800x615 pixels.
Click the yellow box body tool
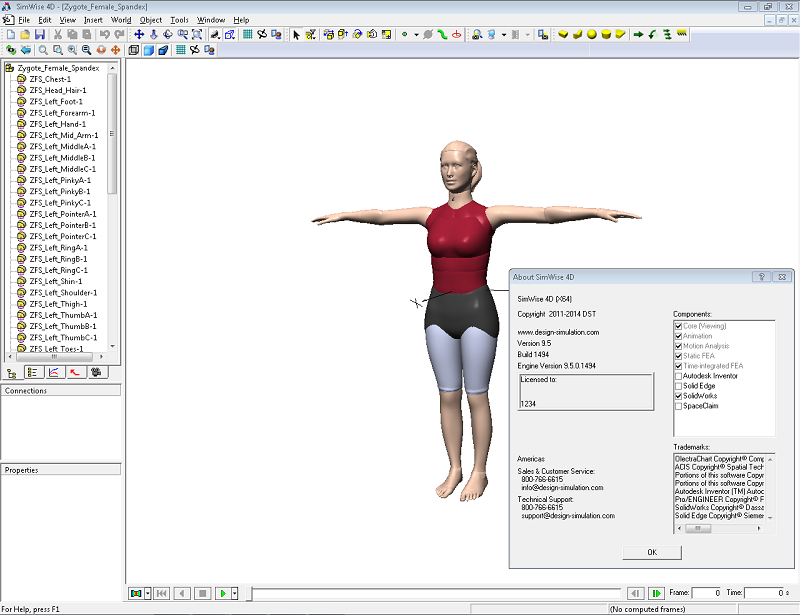563,34
